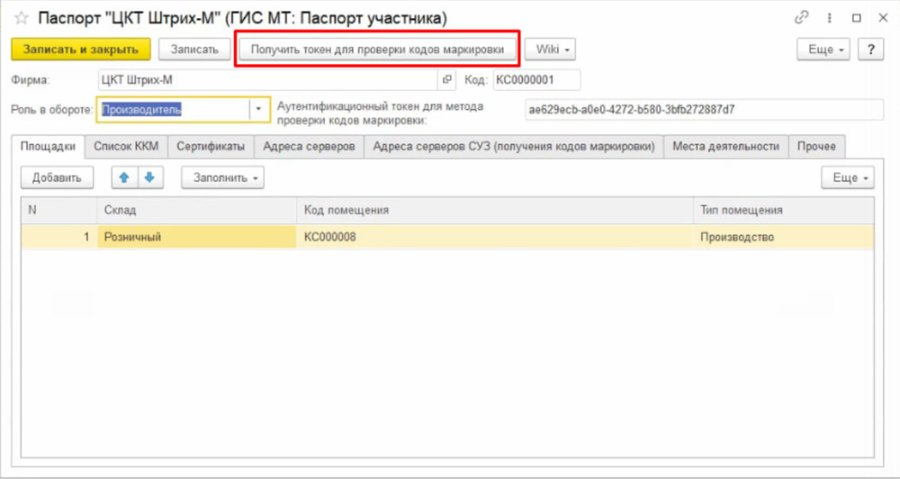The width and height of the screenshot is (900, 479).
Task: Switch to the Список ККМ tab
Action: (126, 146)
